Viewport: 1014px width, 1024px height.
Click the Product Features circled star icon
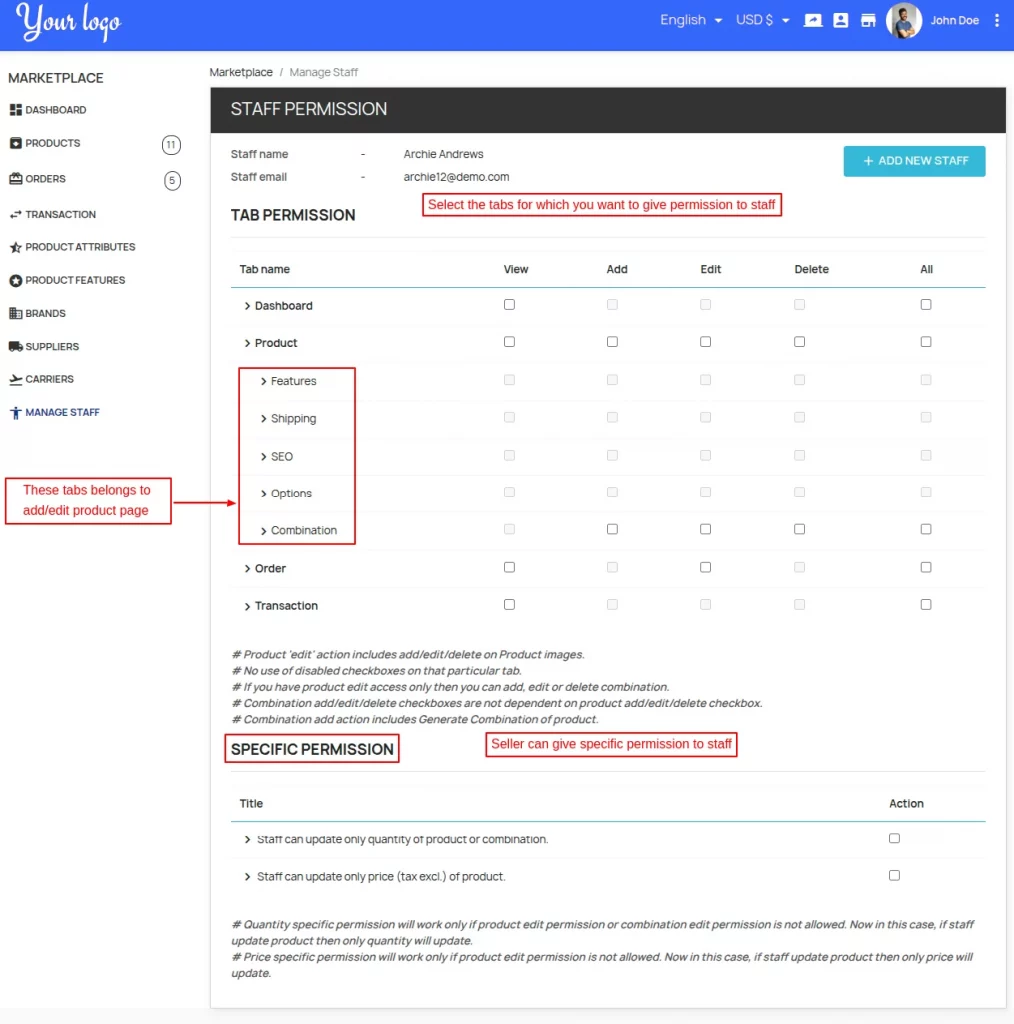coord(16,280)
